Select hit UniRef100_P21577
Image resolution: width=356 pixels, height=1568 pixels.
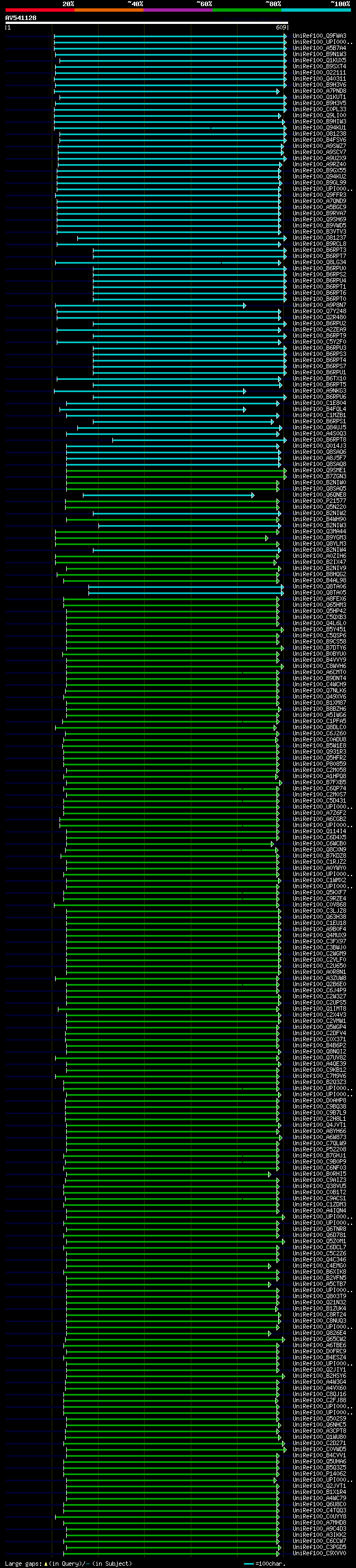point(319,501)
